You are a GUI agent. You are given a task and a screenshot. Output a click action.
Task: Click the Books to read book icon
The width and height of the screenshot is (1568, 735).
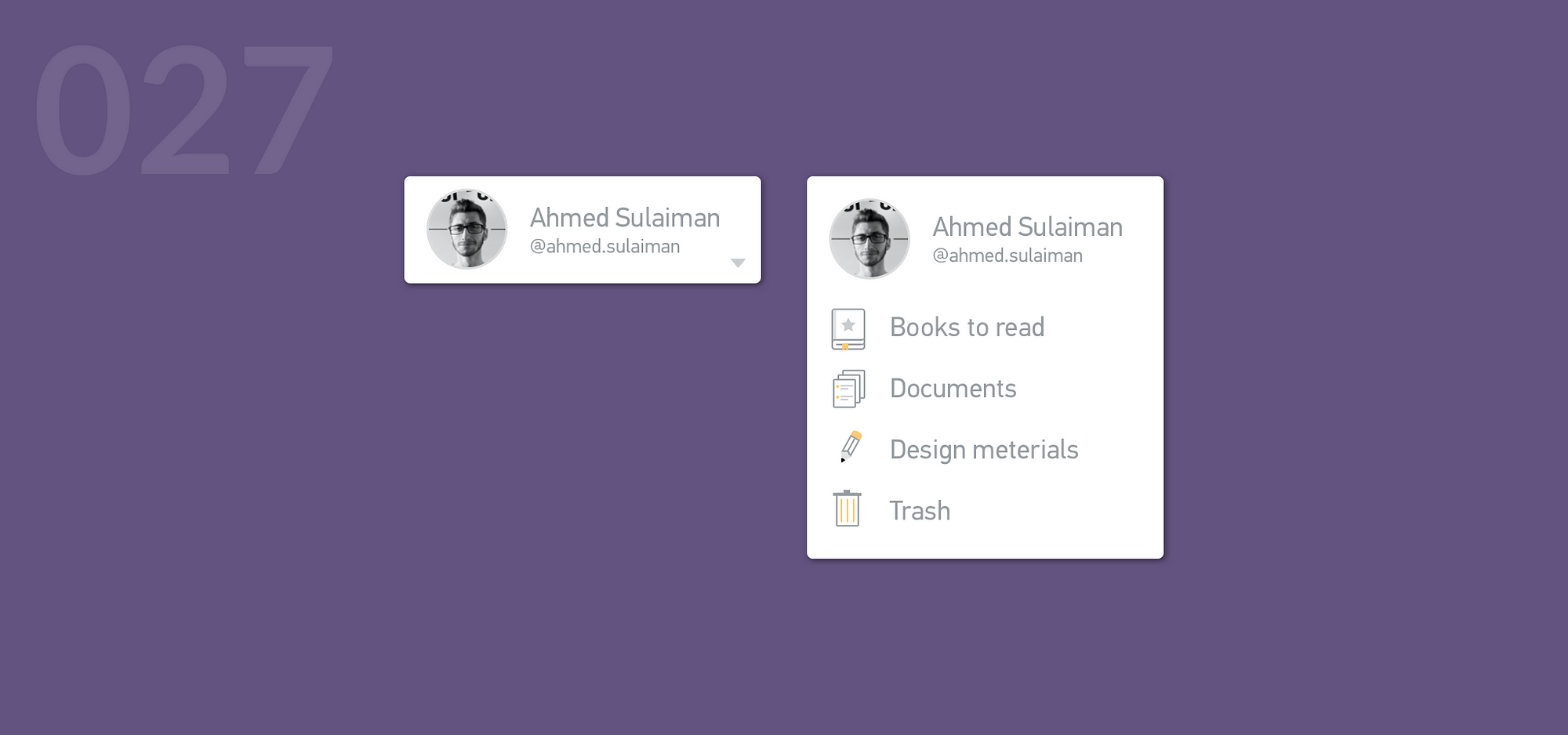(848, 329)
